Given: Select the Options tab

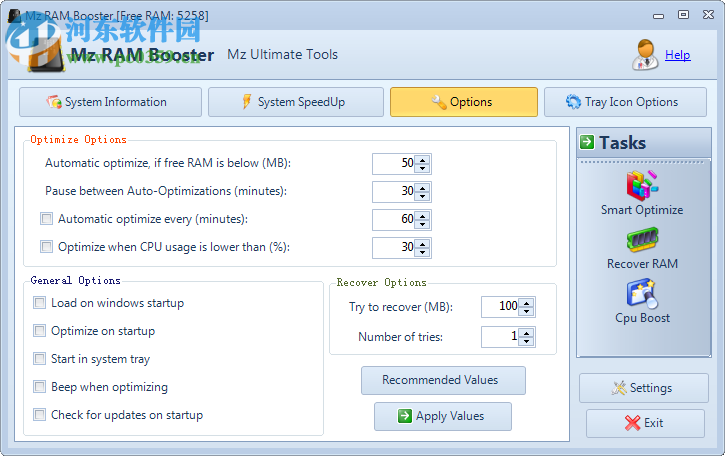Looking at the screenshot, I should click(464, 102).
